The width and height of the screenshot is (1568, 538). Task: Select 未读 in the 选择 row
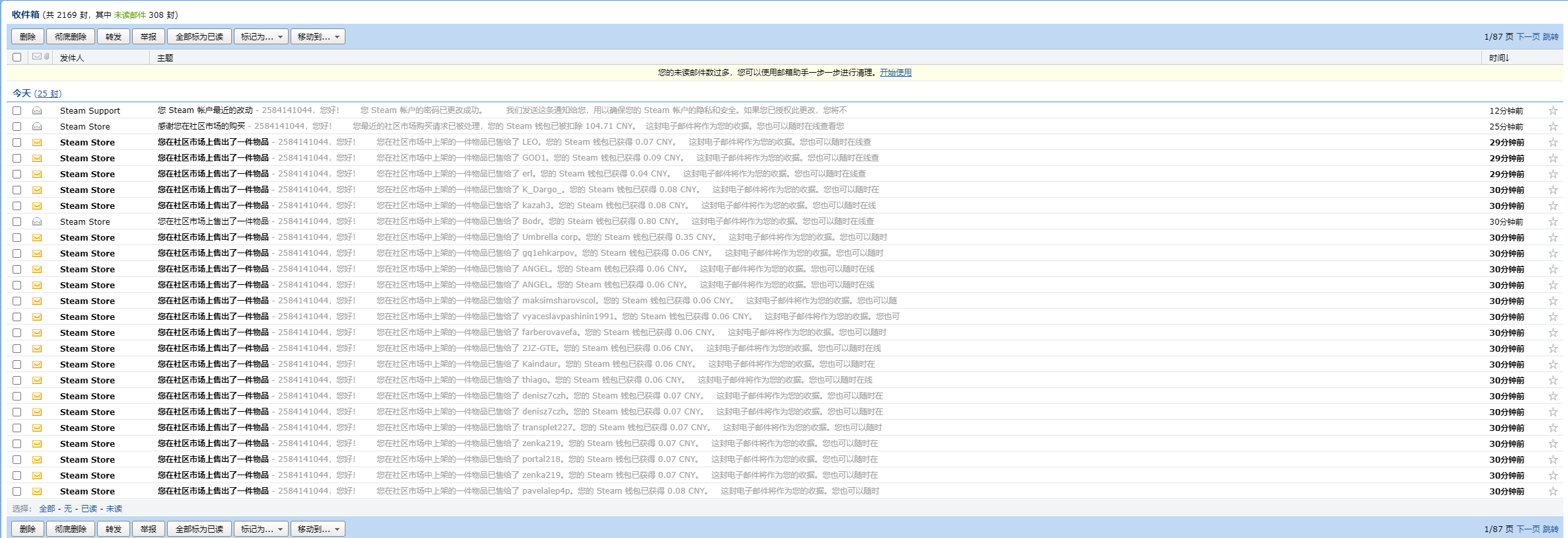114,509
